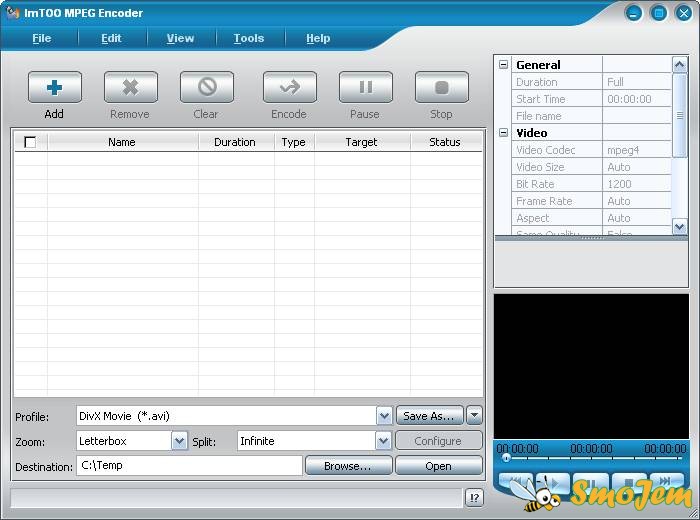
Task: Toggle the select-all checkbox in list header
Action: pyautogui.click(x=30, y=142)
